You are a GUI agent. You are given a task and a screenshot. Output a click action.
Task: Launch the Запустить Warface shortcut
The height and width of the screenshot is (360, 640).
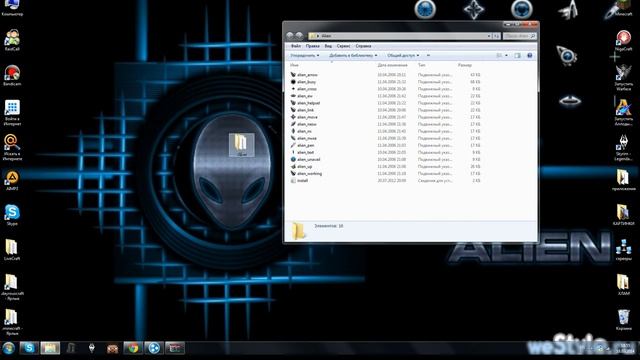623,77
